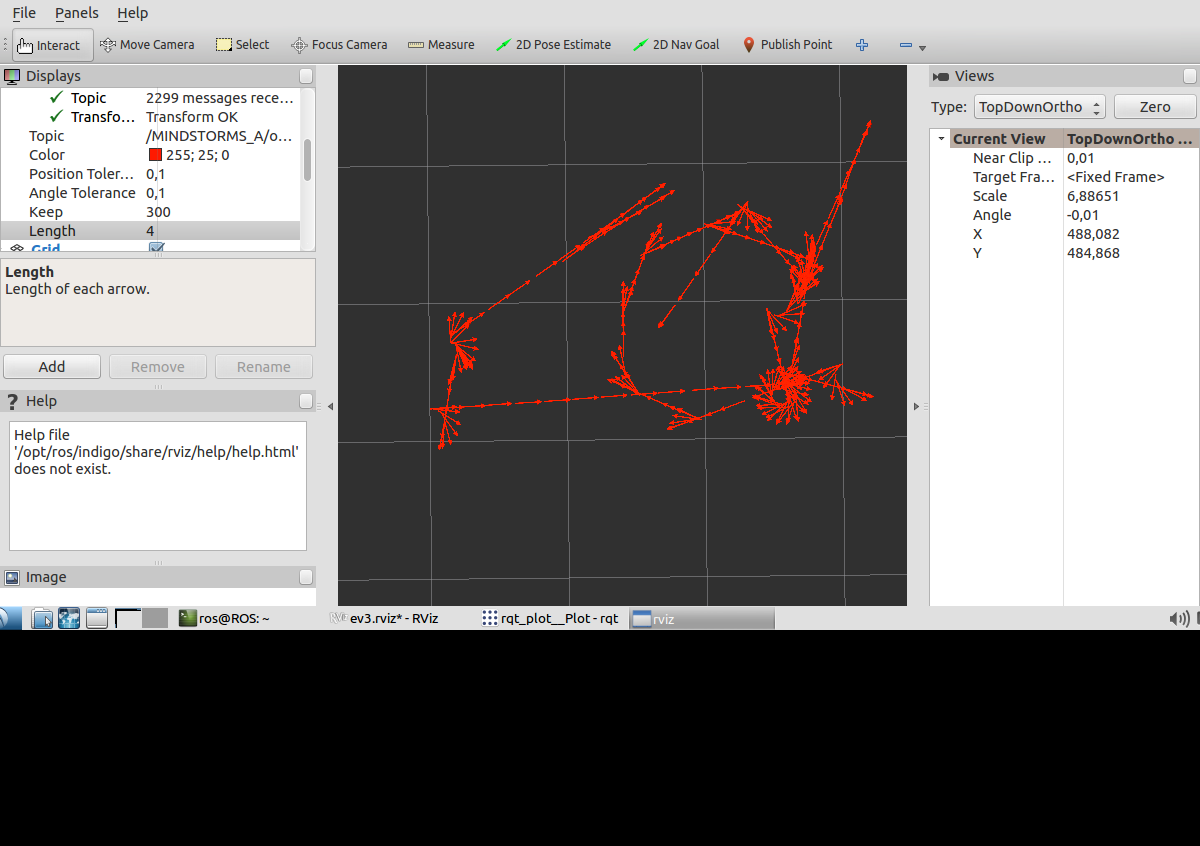
Task: Open the File menu
Action: coord(24,13)
